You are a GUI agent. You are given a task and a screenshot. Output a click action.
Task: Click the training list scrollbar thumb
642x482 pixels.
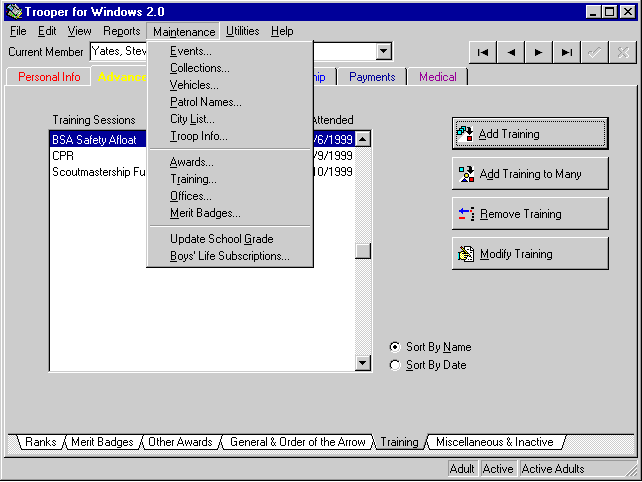(363, 251)
